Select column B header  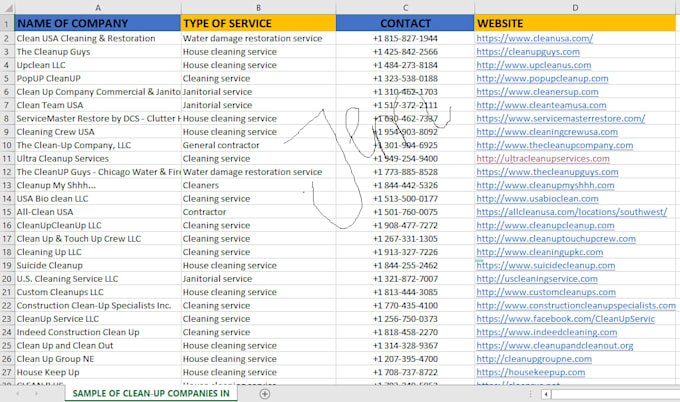(258, 7)
